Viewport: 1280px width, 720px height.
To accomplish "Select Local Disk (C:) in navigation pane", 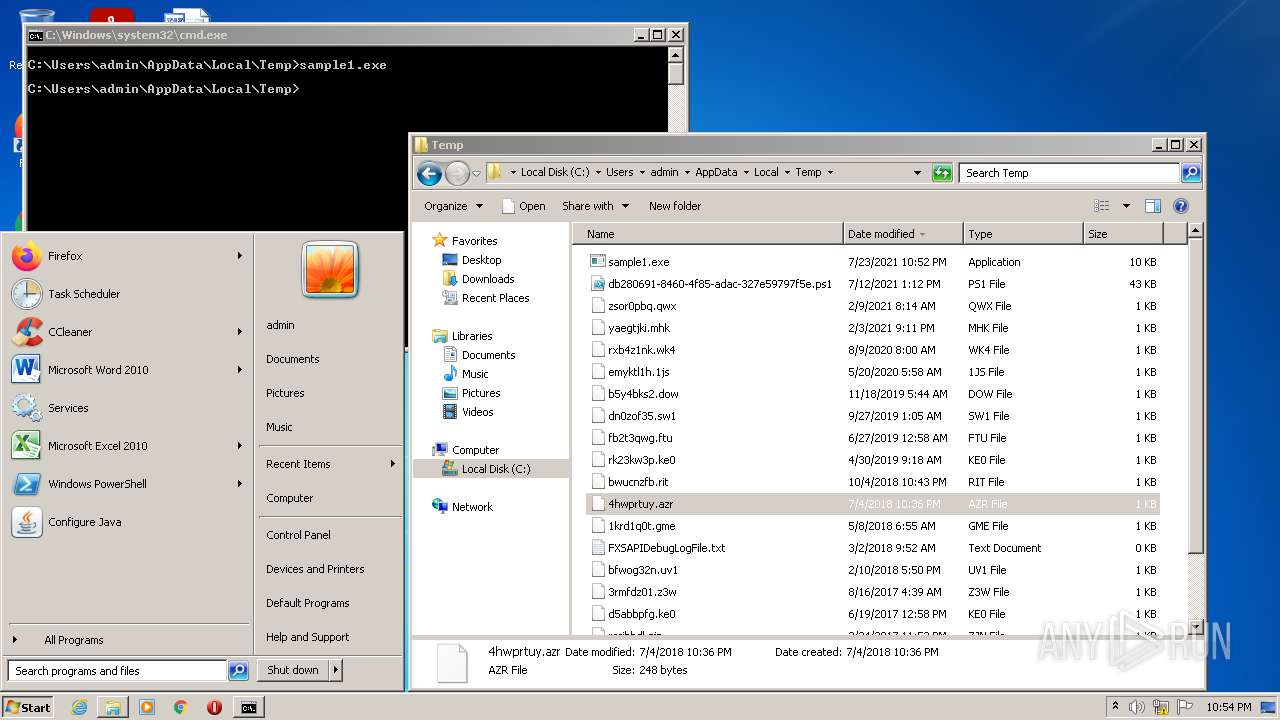I will (495, 469).
